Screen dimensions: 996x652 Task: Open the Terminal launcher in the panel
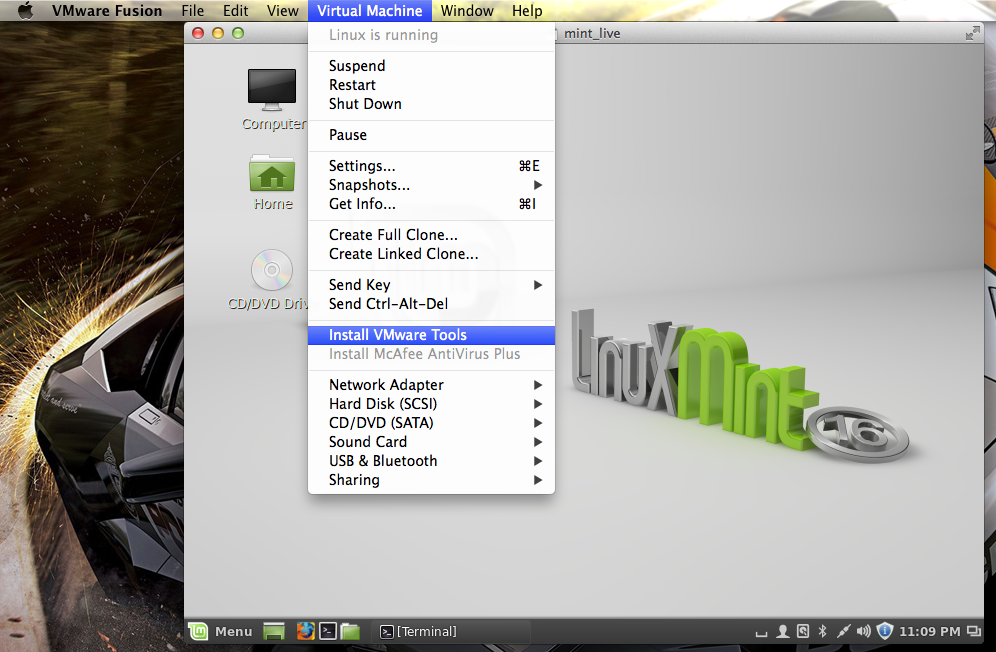327,631
